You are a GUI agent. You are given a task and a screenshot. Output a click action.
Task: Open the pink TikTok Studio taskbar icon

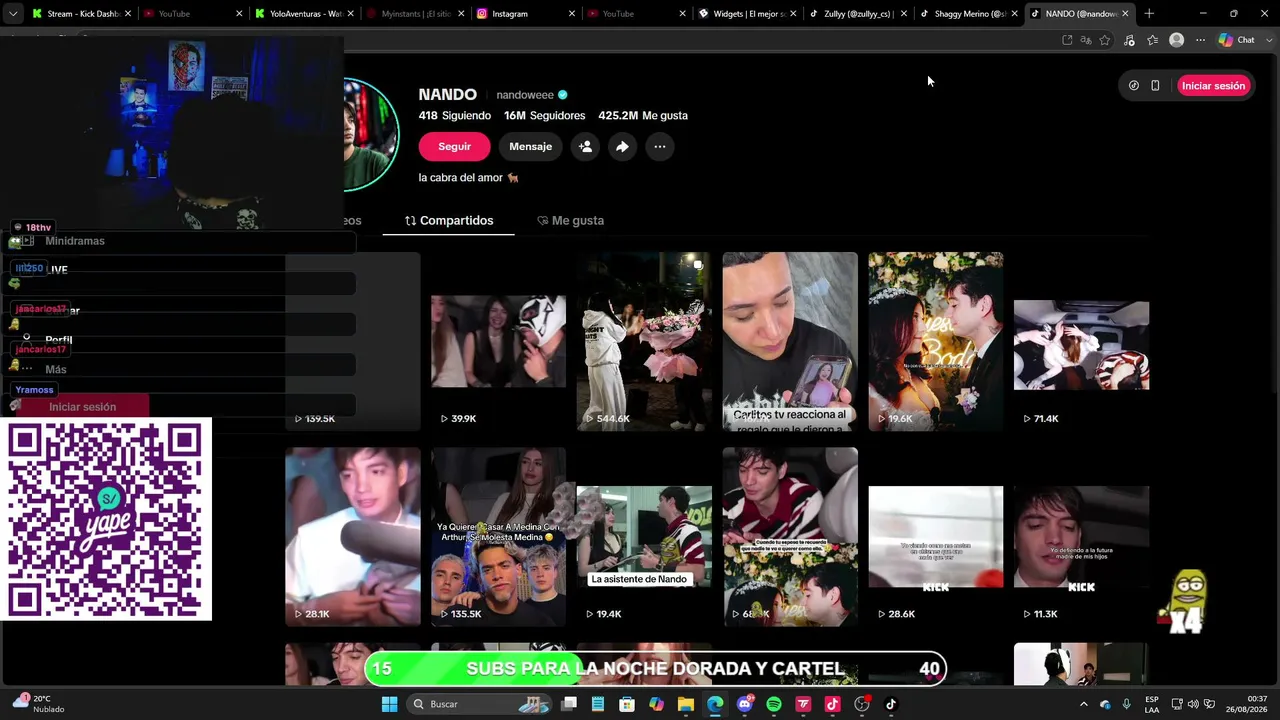(832, 704)
